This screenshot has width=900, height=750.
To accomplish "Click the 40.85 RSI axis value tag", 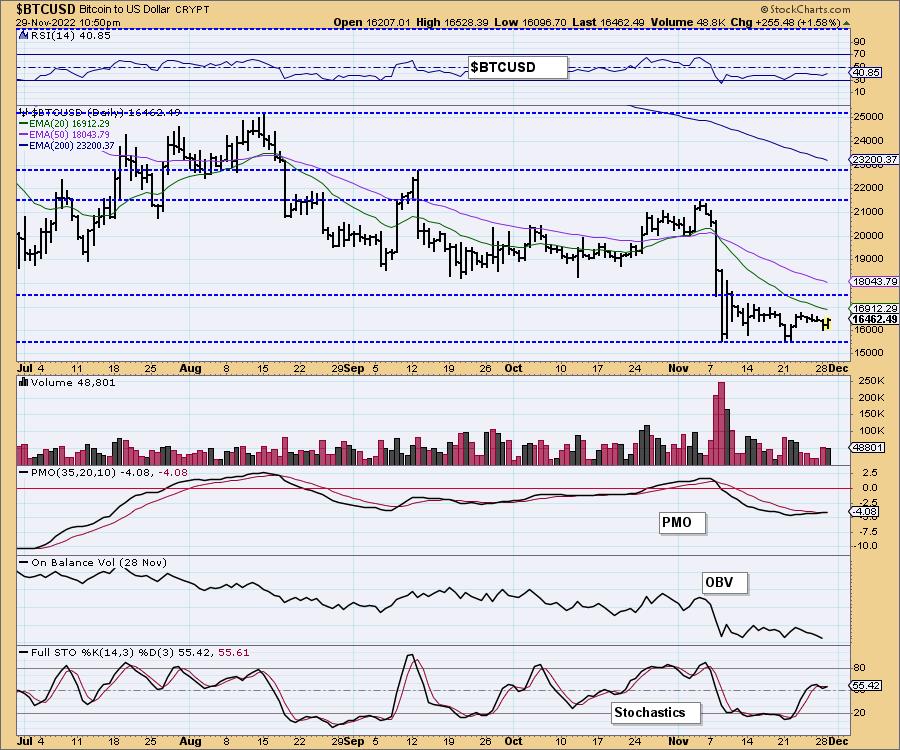I will click(866, 73).
